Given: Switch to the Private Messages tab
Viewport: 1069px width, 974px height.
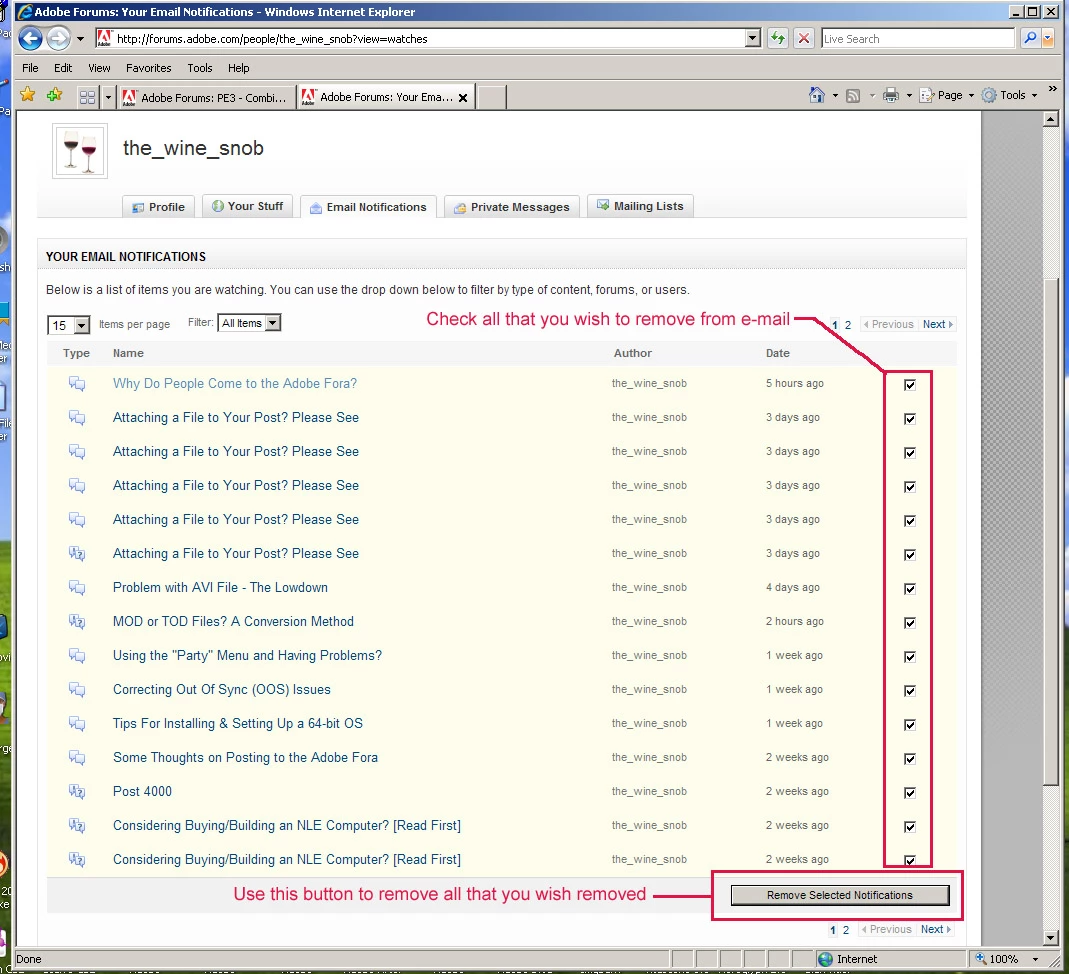Looking at the screenshot, I should coord(512,207).
